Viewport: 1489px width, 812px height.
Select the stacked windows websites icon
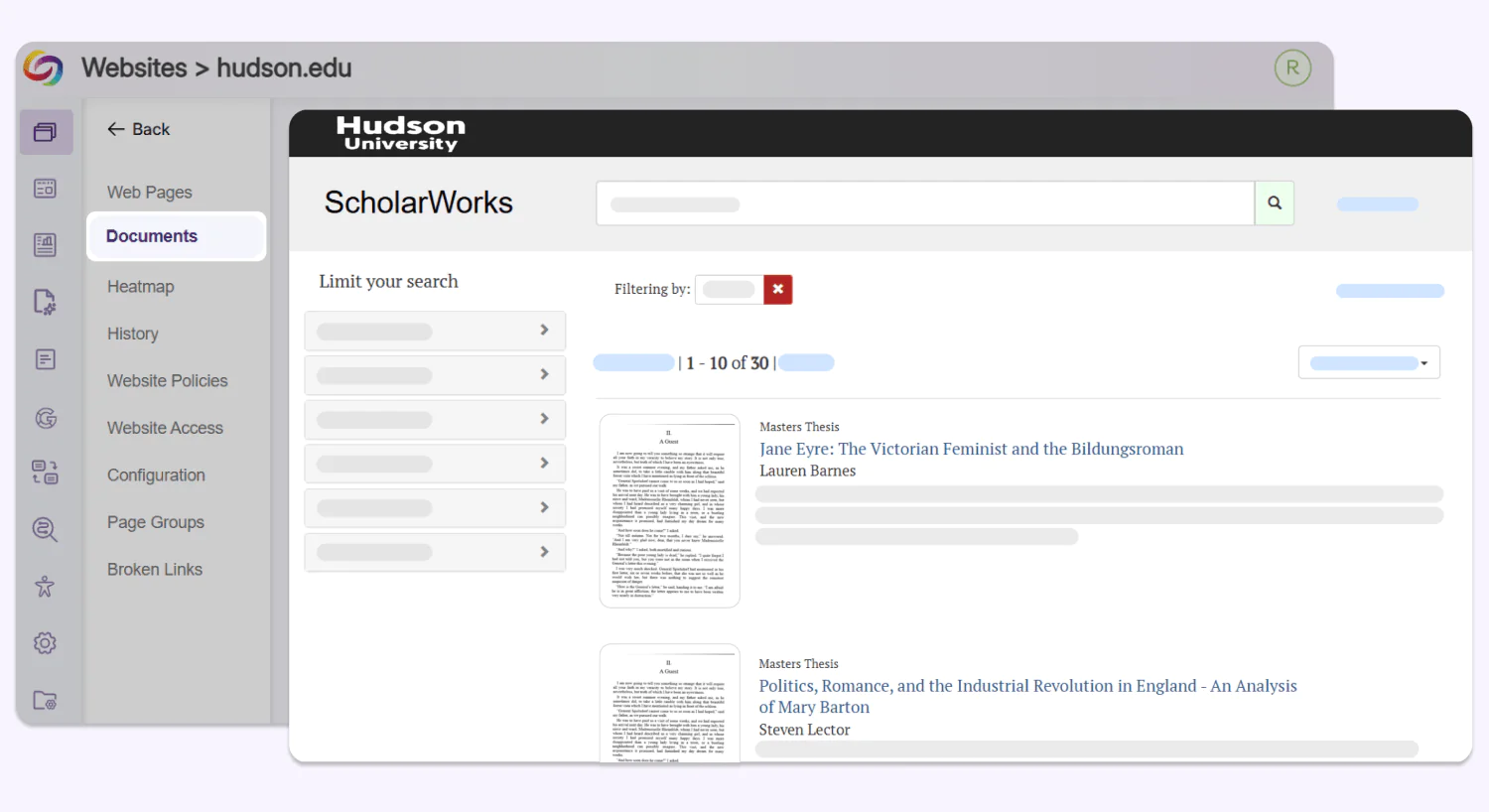pos(46,132)
